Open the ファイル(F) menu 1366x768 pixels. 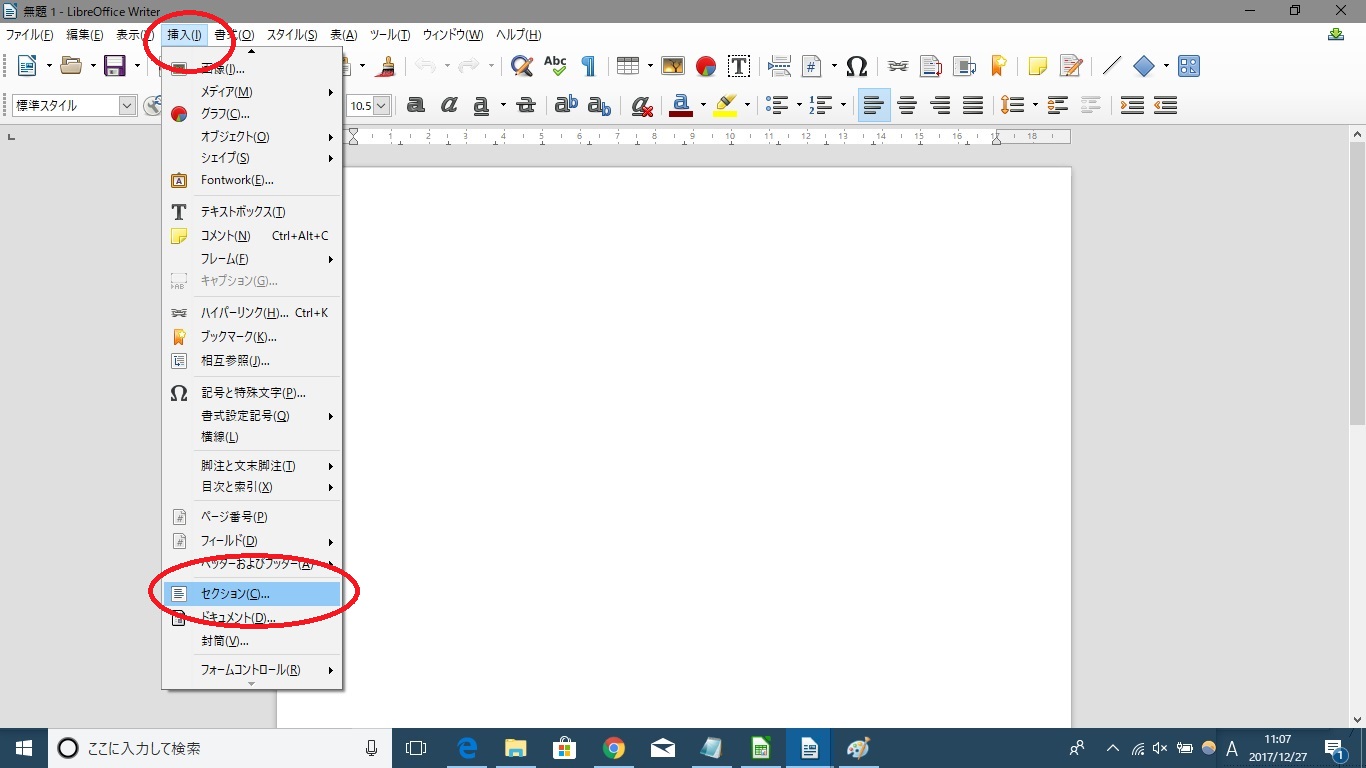click(30, 35)
